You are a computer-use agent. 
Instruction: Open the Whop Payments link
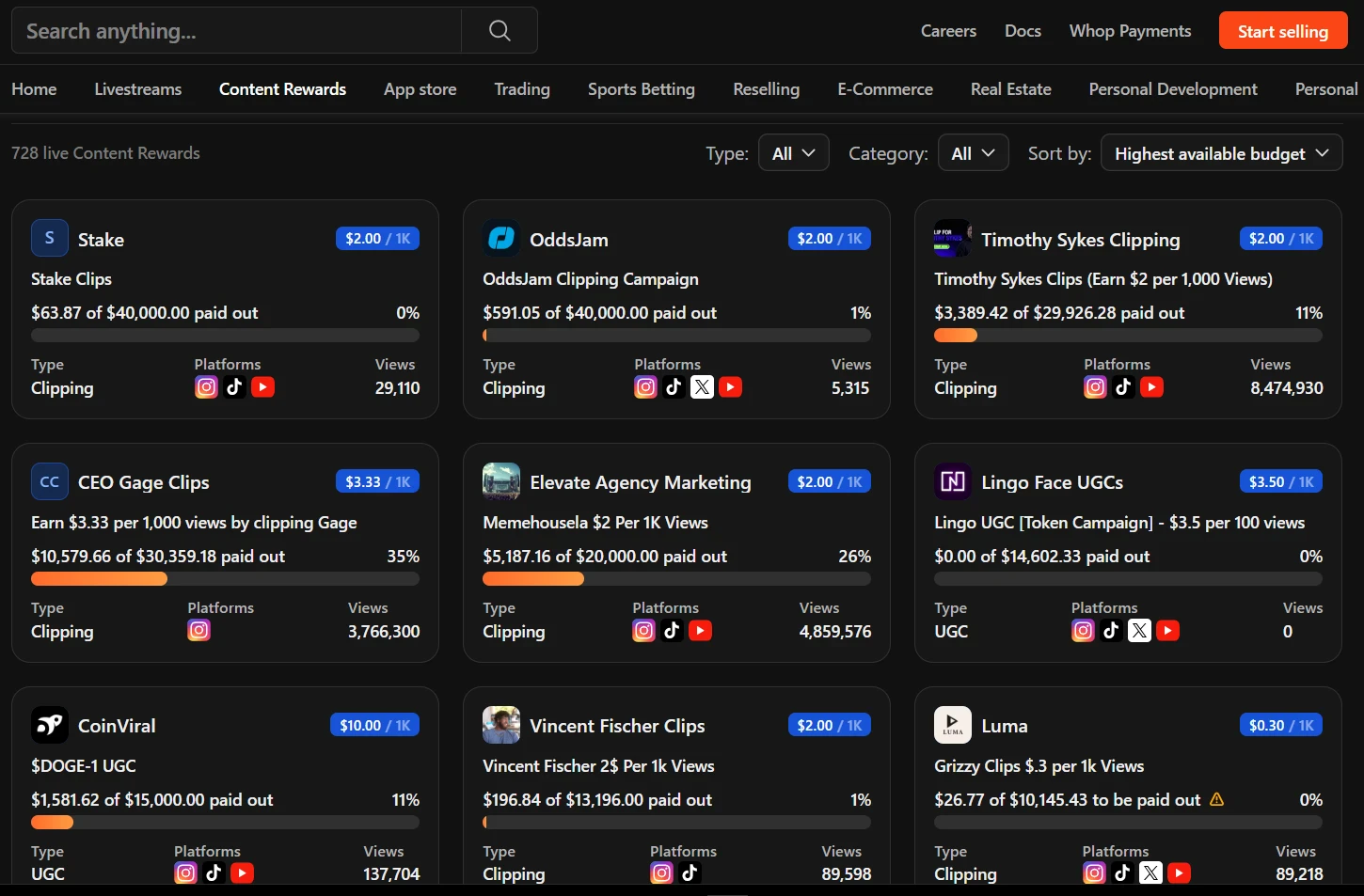pos(1130,31)
